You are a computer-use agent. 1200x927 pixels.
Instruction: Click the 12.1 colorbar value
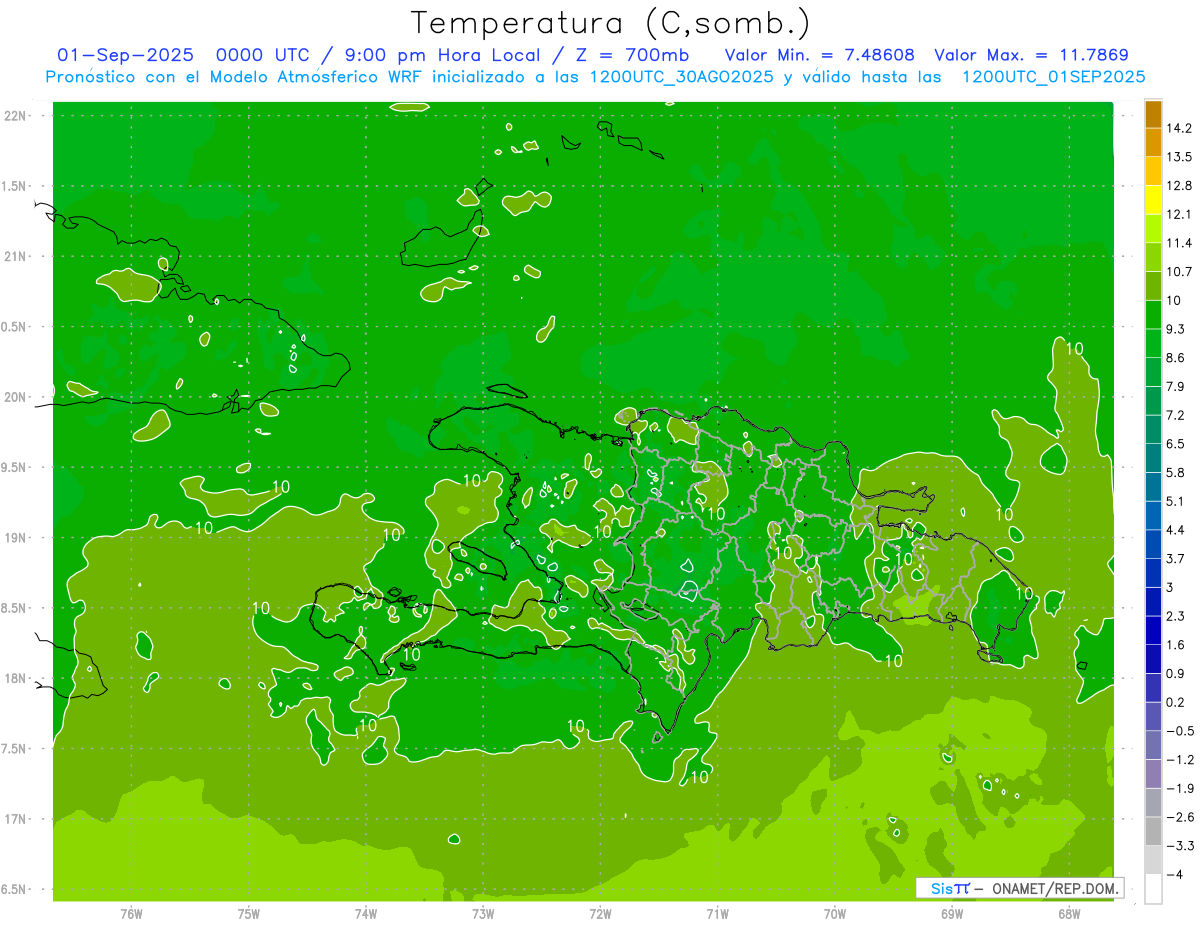(x=1179, y=214)
